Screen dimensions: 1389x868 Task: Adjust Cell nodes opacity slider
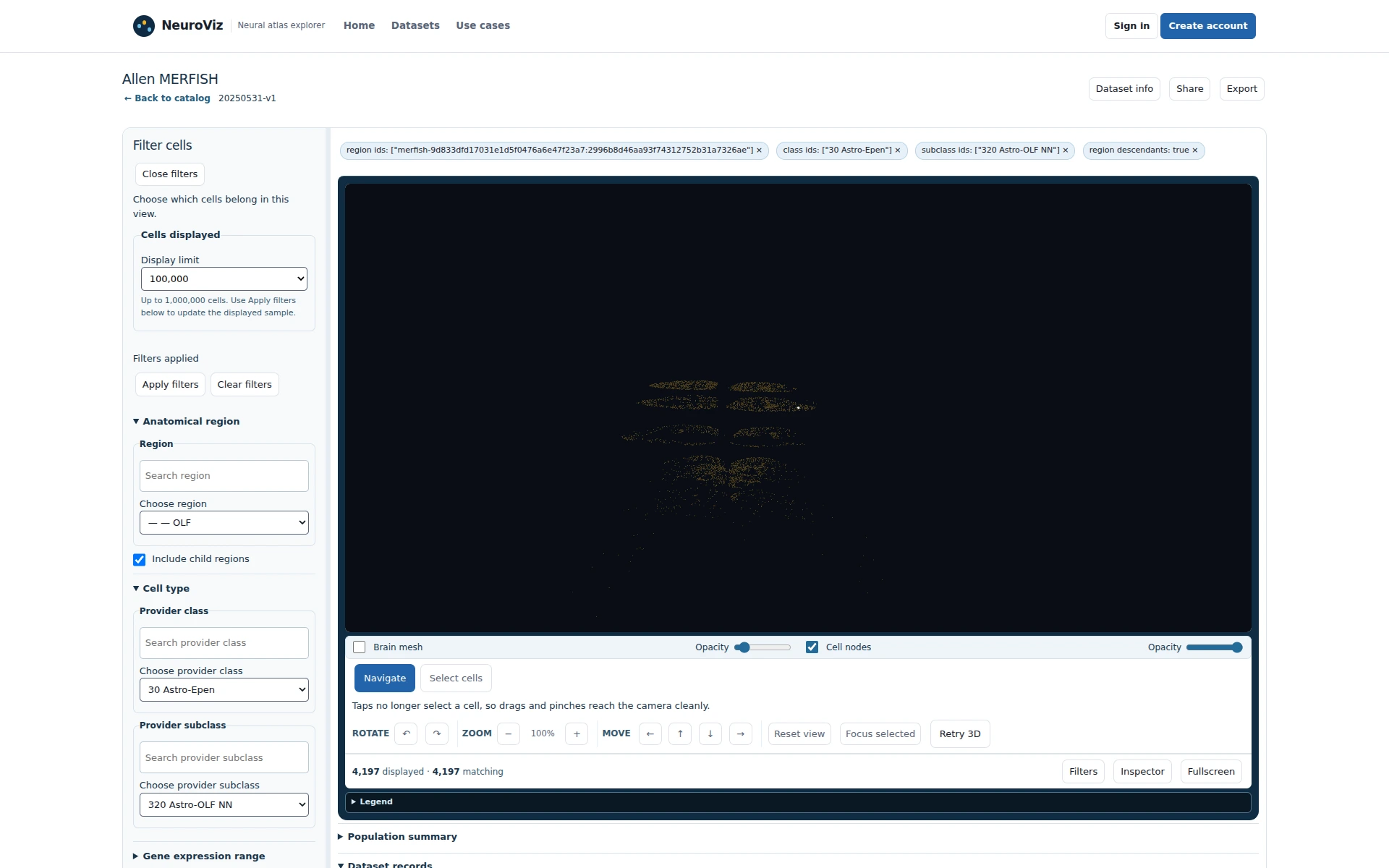(1215, 647)
